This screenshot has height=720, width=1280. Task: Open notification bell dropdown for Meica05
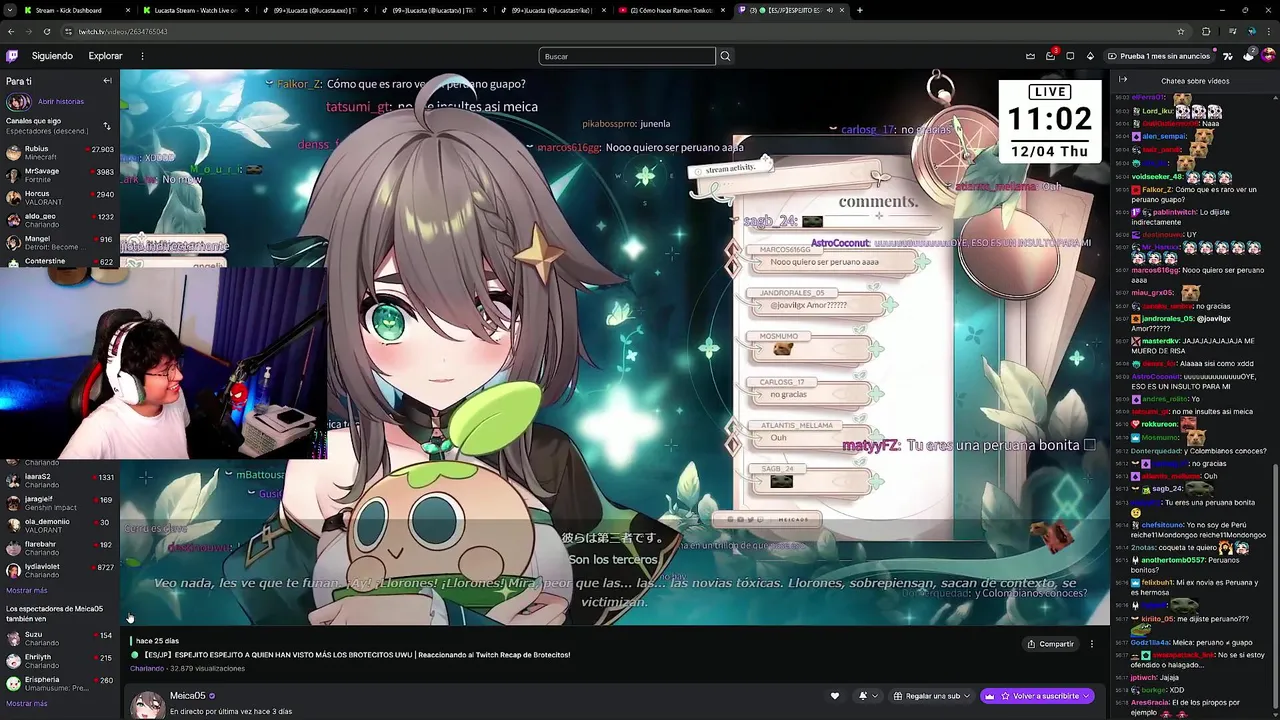pos(867,696)
